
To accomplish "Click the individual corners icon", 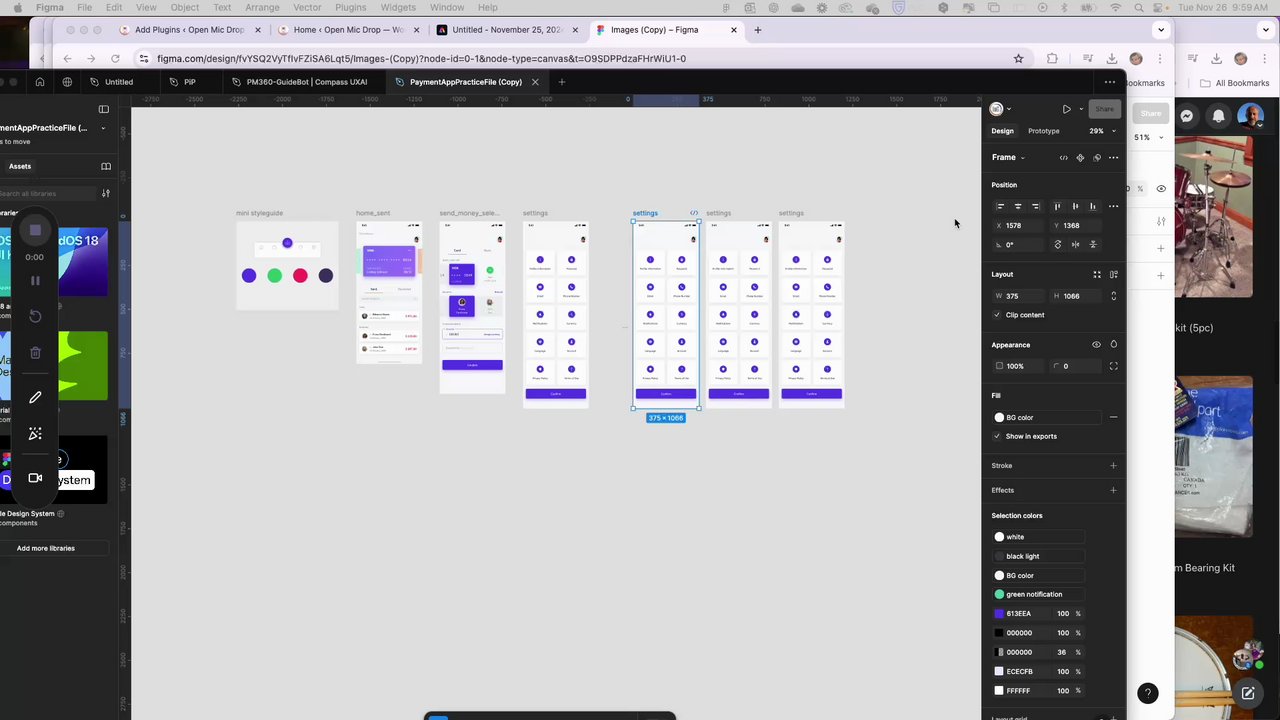I will pos(1114,366).
